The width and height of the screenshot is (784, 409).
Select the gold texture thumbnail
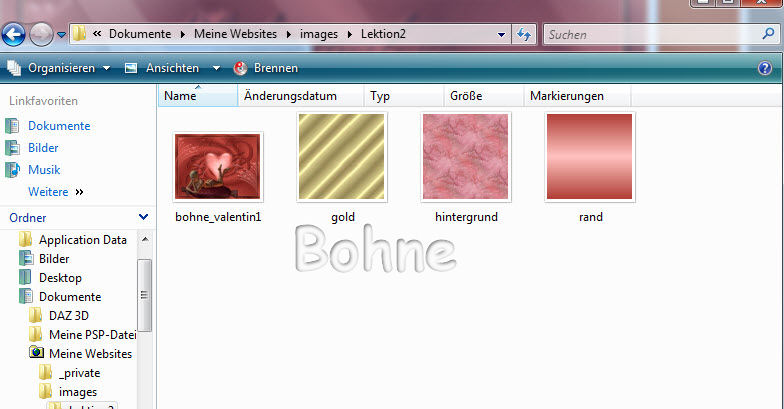pyautogui.click(x=342, y=157)
